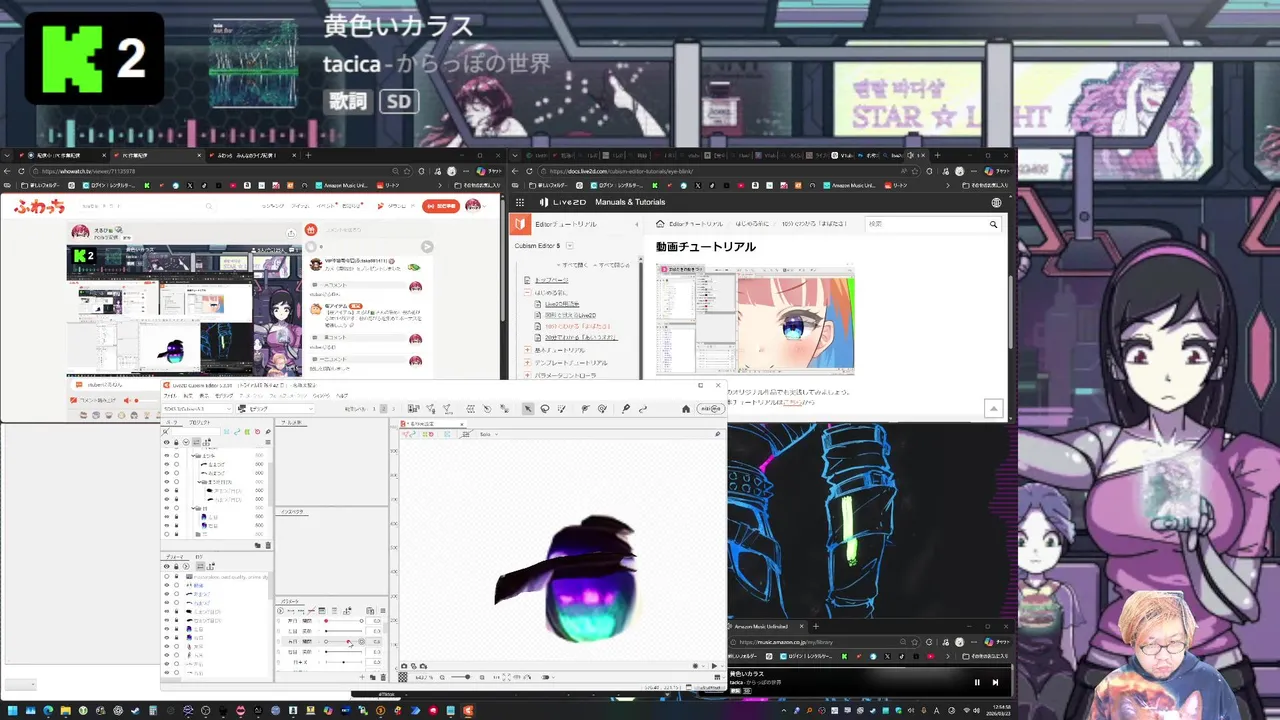Select the Arrow selection tool in Cubism toolbar
Viewport: 1280px width, 720px height.
pyautogui.click(x=527, y=409)
